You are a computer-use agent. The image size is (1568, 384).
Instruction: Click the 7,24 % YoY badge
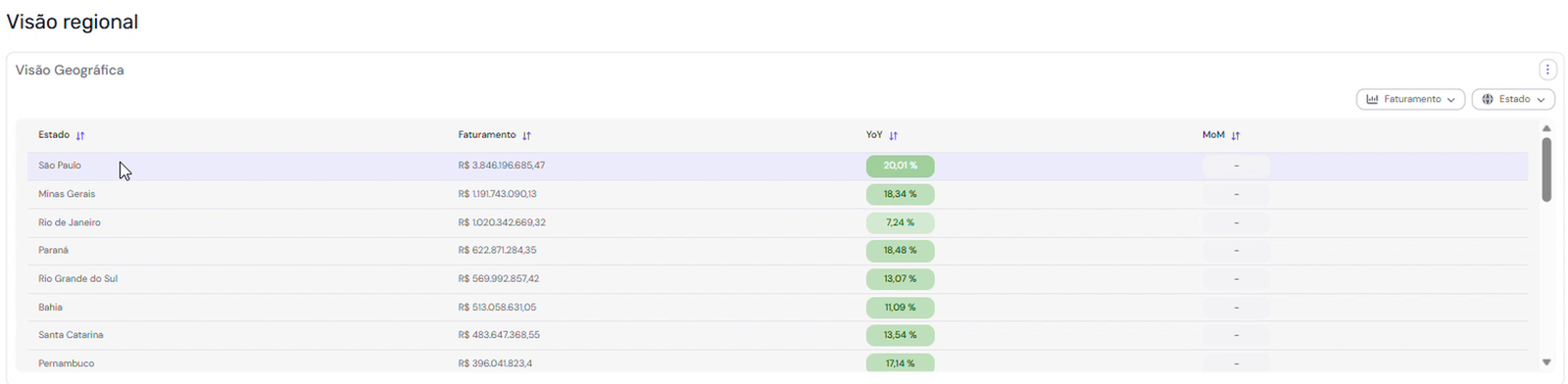point(900,222)
